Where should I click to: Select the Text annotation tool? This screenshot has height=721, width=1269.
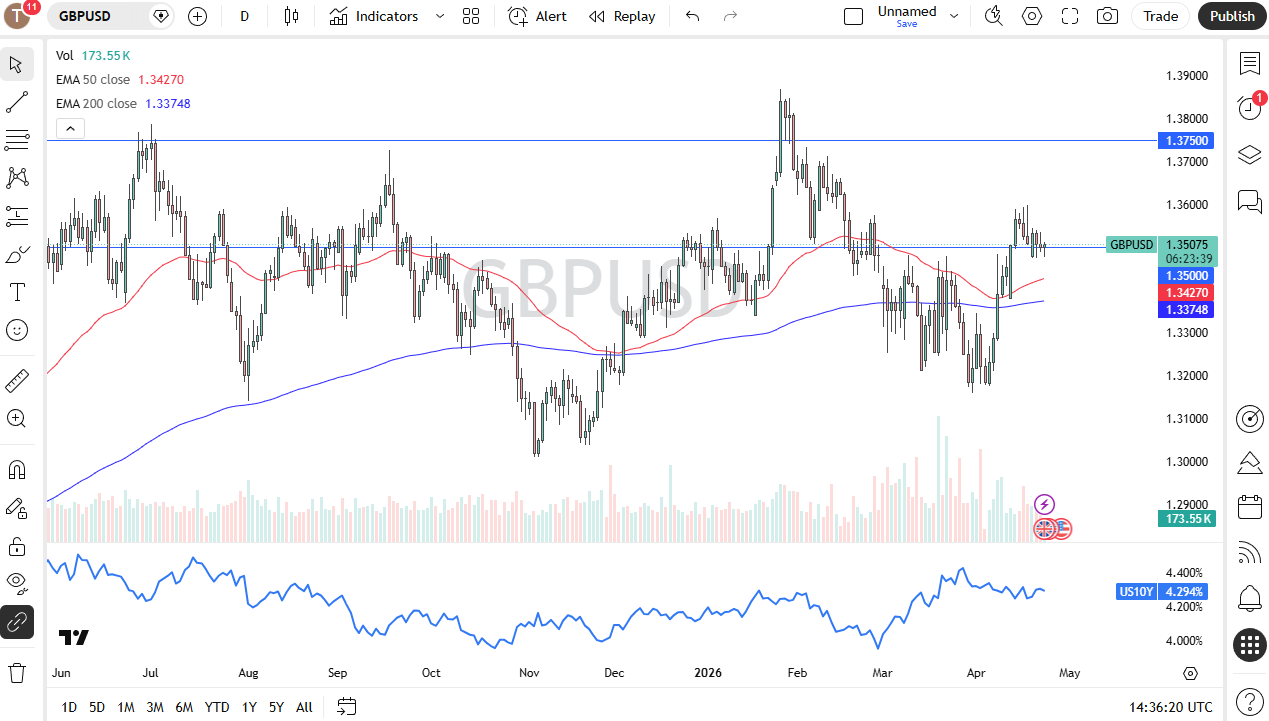(17, 292)
